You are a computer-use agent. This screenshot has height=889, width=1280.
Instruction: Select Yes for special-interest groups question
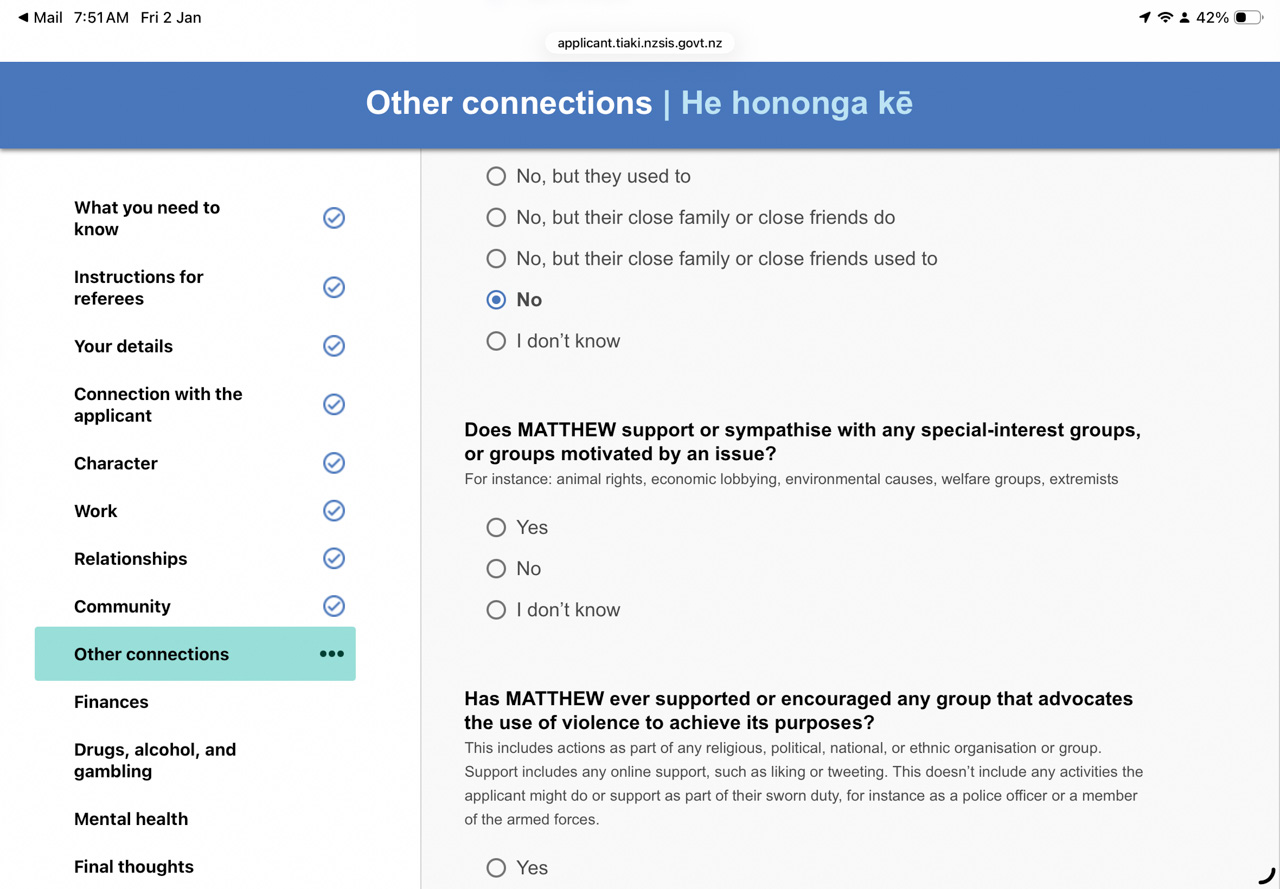496,527
